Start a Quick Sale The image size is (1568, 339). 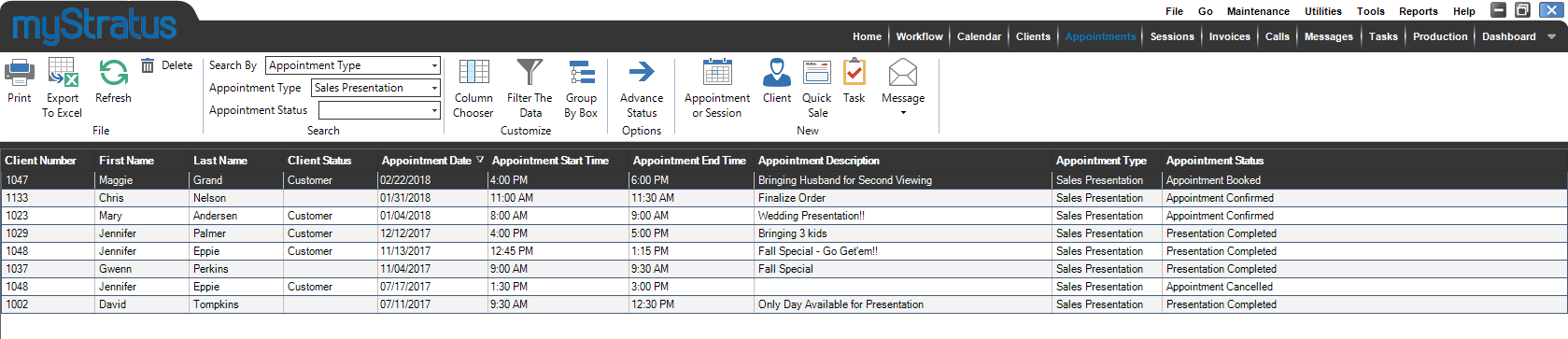tap(817, 73)
